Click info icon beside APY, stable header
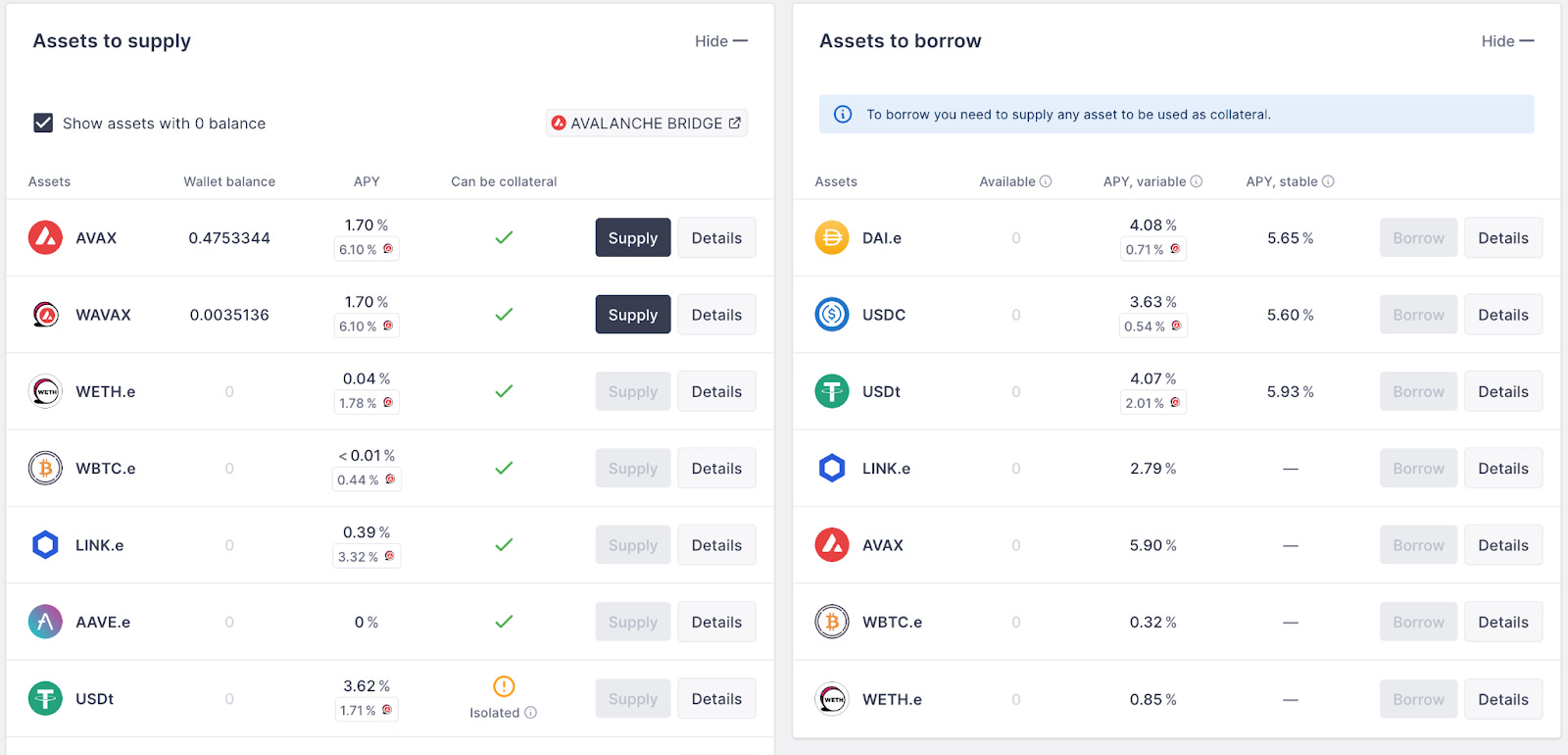1568x755 pixels. point(1328,181)
